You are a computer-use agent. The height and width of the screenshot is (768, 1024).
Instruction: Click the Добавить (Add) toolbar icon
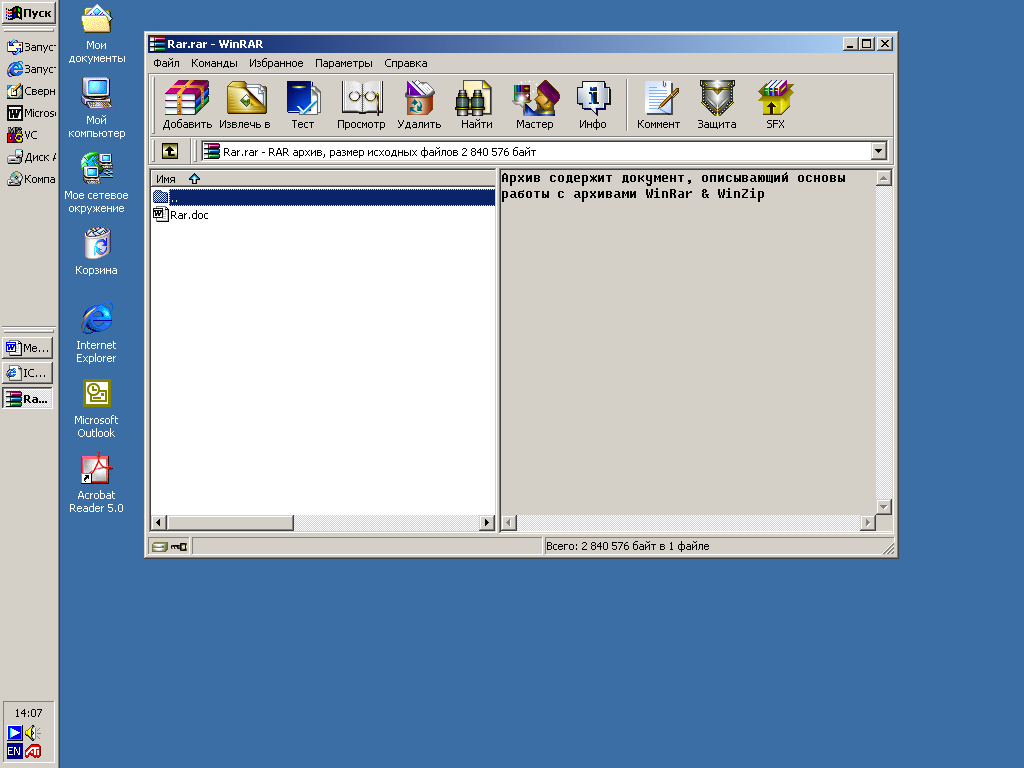tap(187, 104)
